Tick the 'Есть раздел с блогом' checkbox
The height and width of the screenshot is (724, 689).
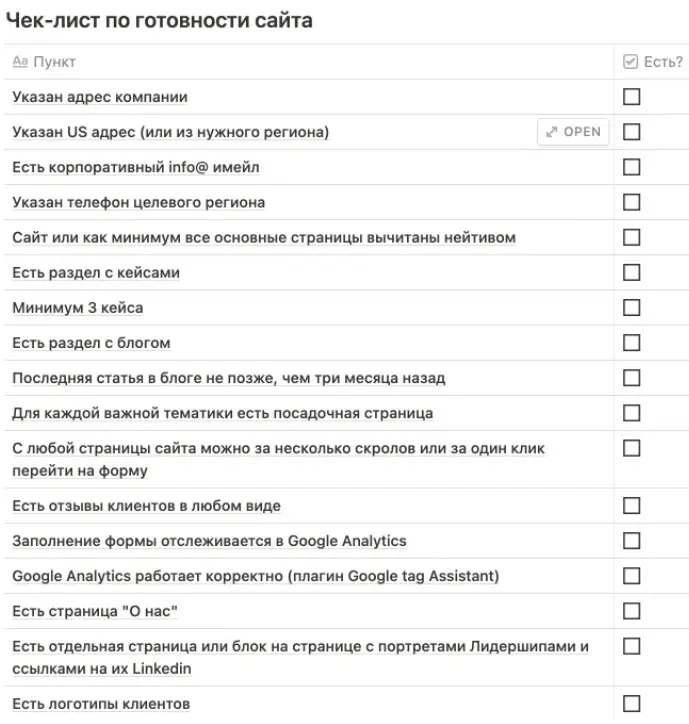pyautogui.click(x=631, y=343)
